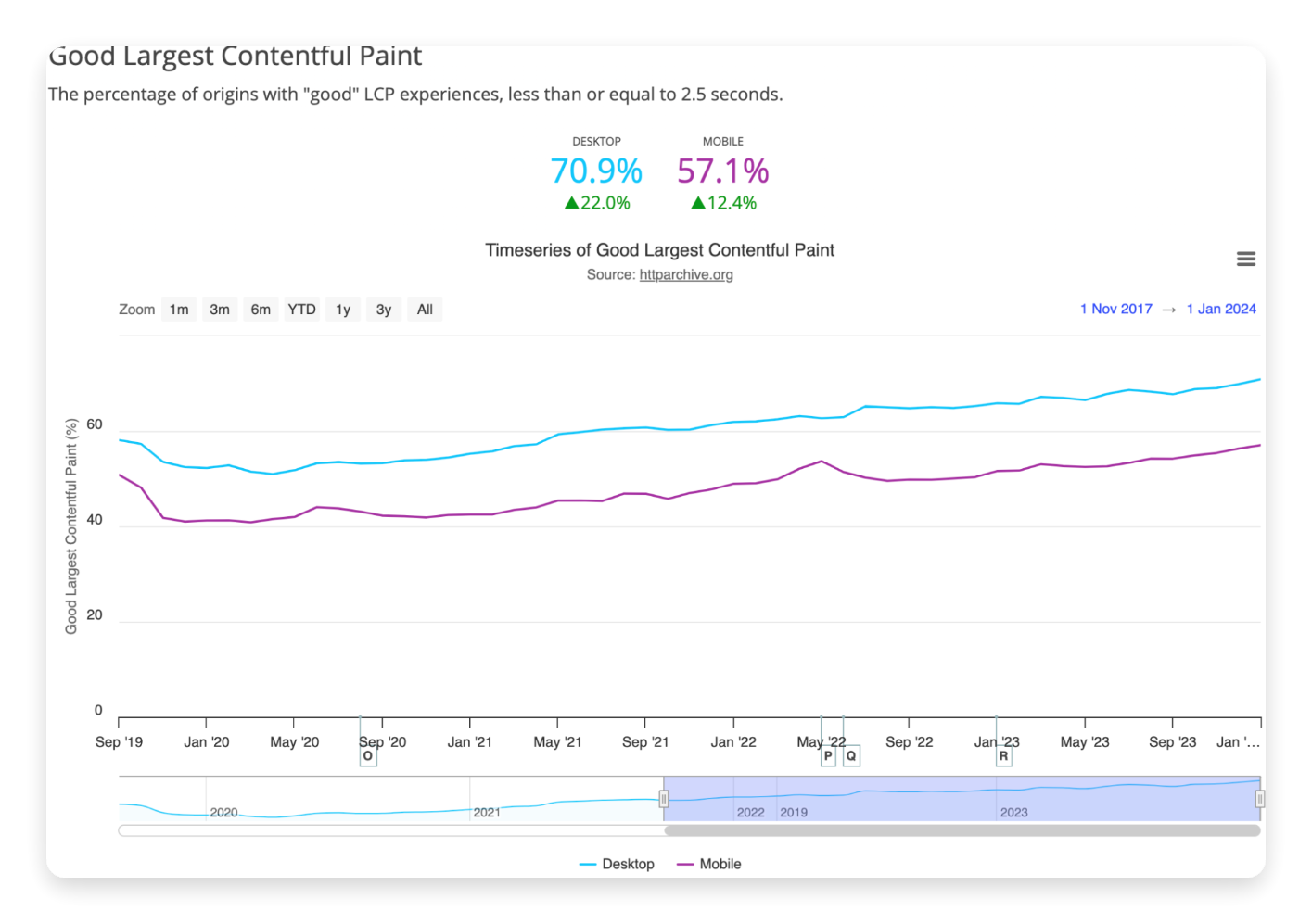Set zoom range to 1m
1312x924 pixels.
coord(179,310)
